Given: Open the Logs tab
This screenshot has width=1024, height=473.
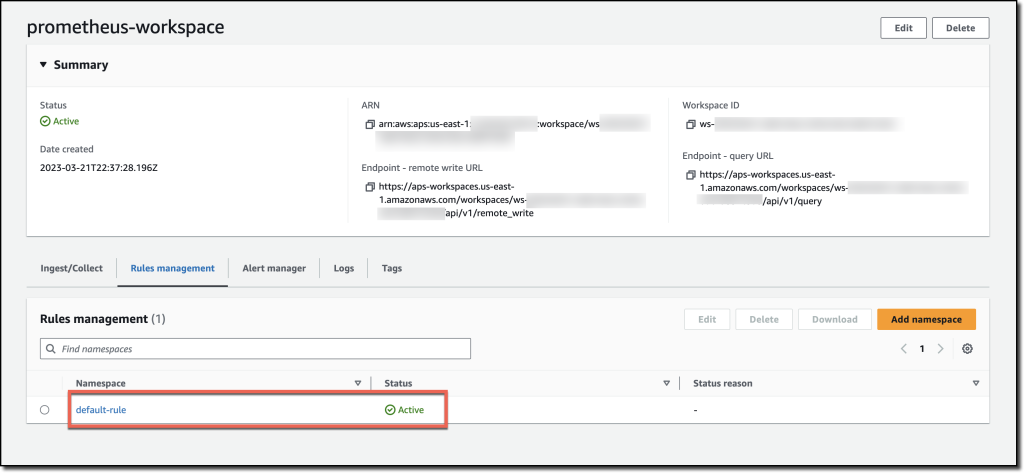Looking at the screenshot, I should coord(344,268).
